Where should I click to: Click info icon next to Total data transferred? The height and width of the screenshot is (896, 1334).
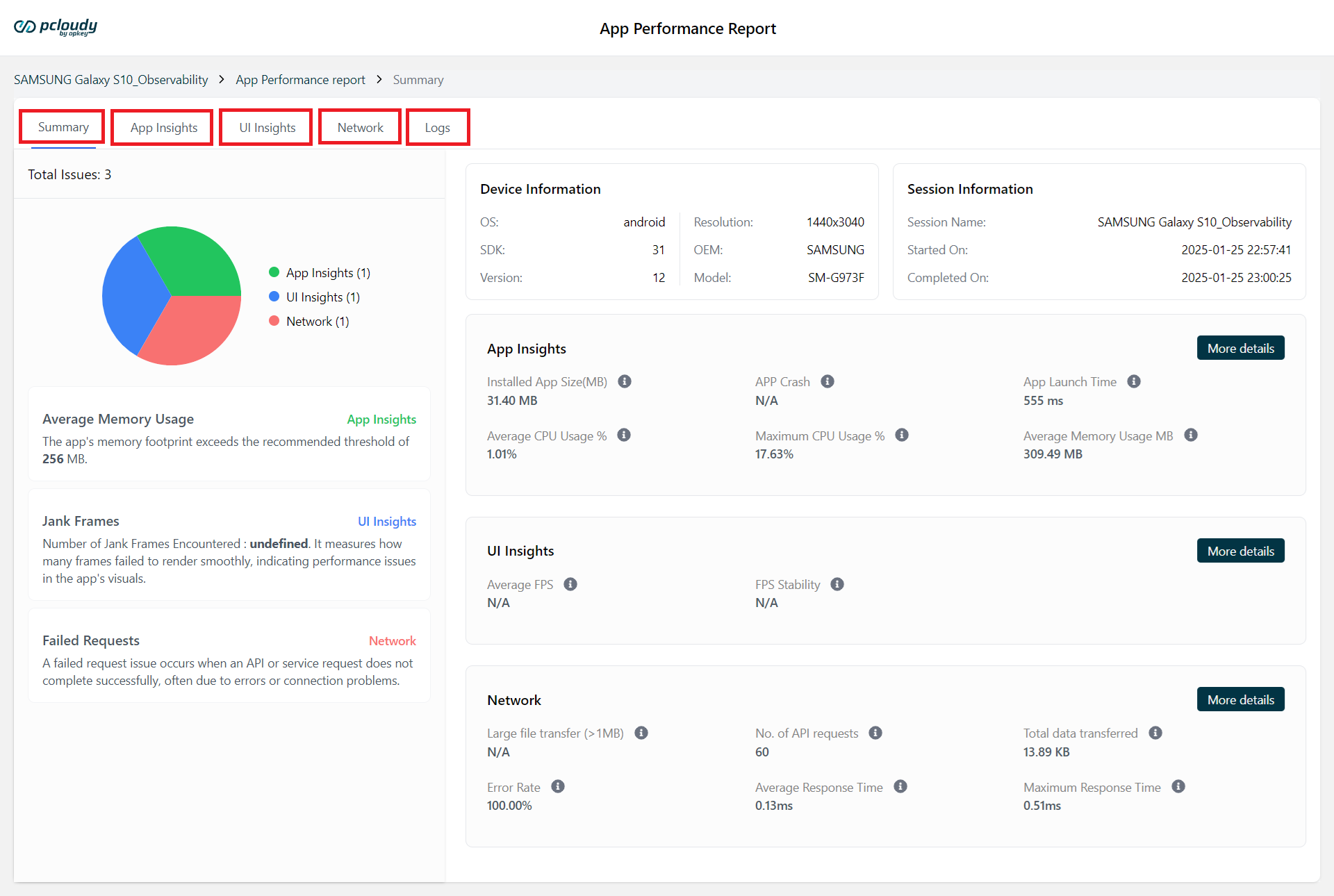(1155, 733)
